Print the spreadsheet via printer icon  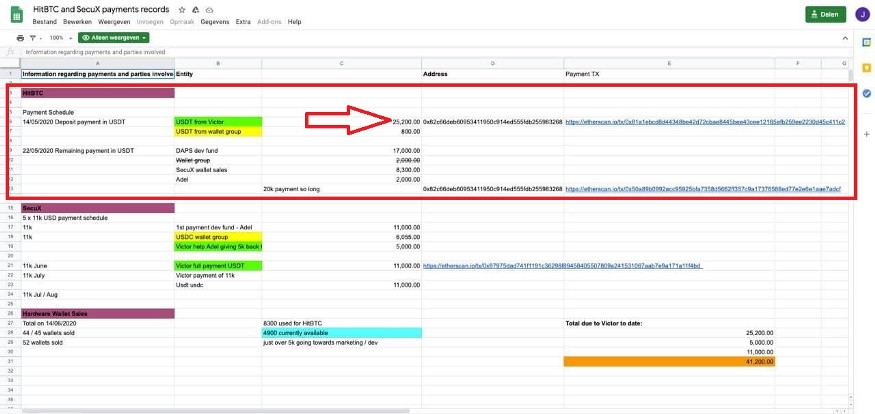21,38
